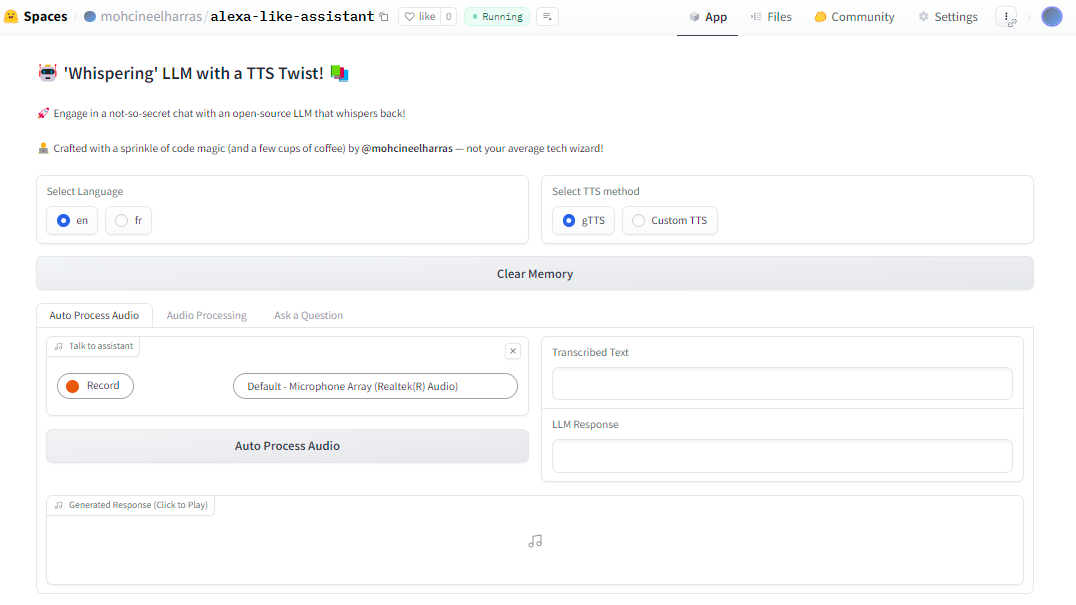Open the microphone device dropdown
This screenshot has height=605, width=1076.
point(375,386)
